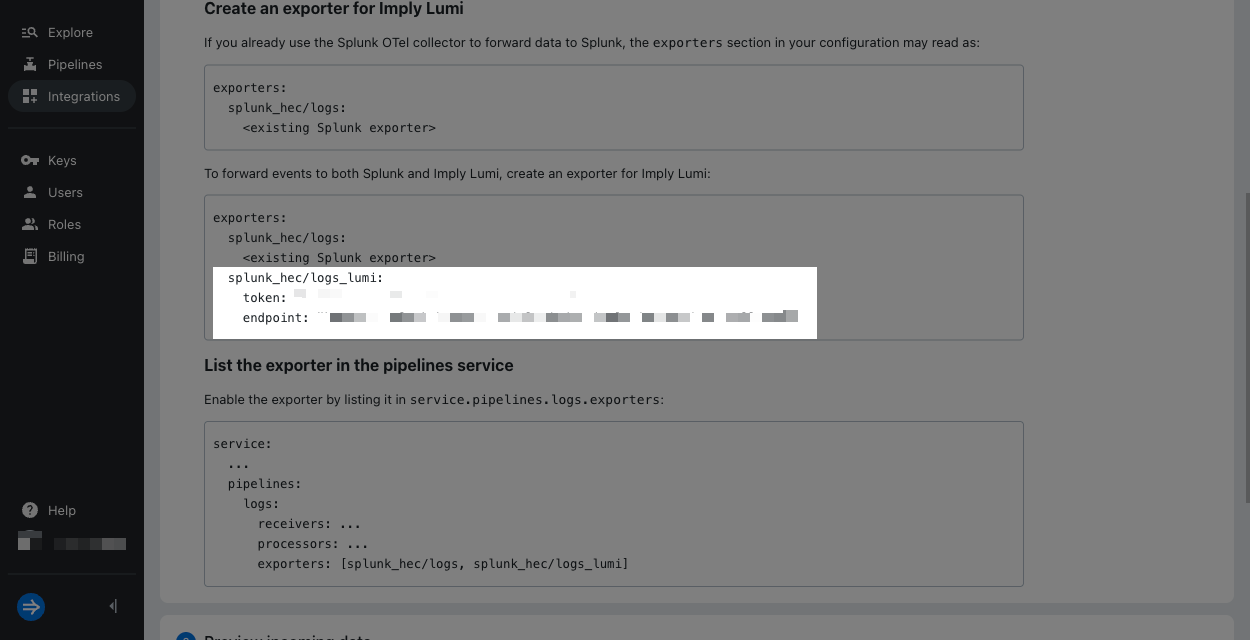Click the blue arrow logo icon
Screen dimensions: 1250x640
[31, 606]
